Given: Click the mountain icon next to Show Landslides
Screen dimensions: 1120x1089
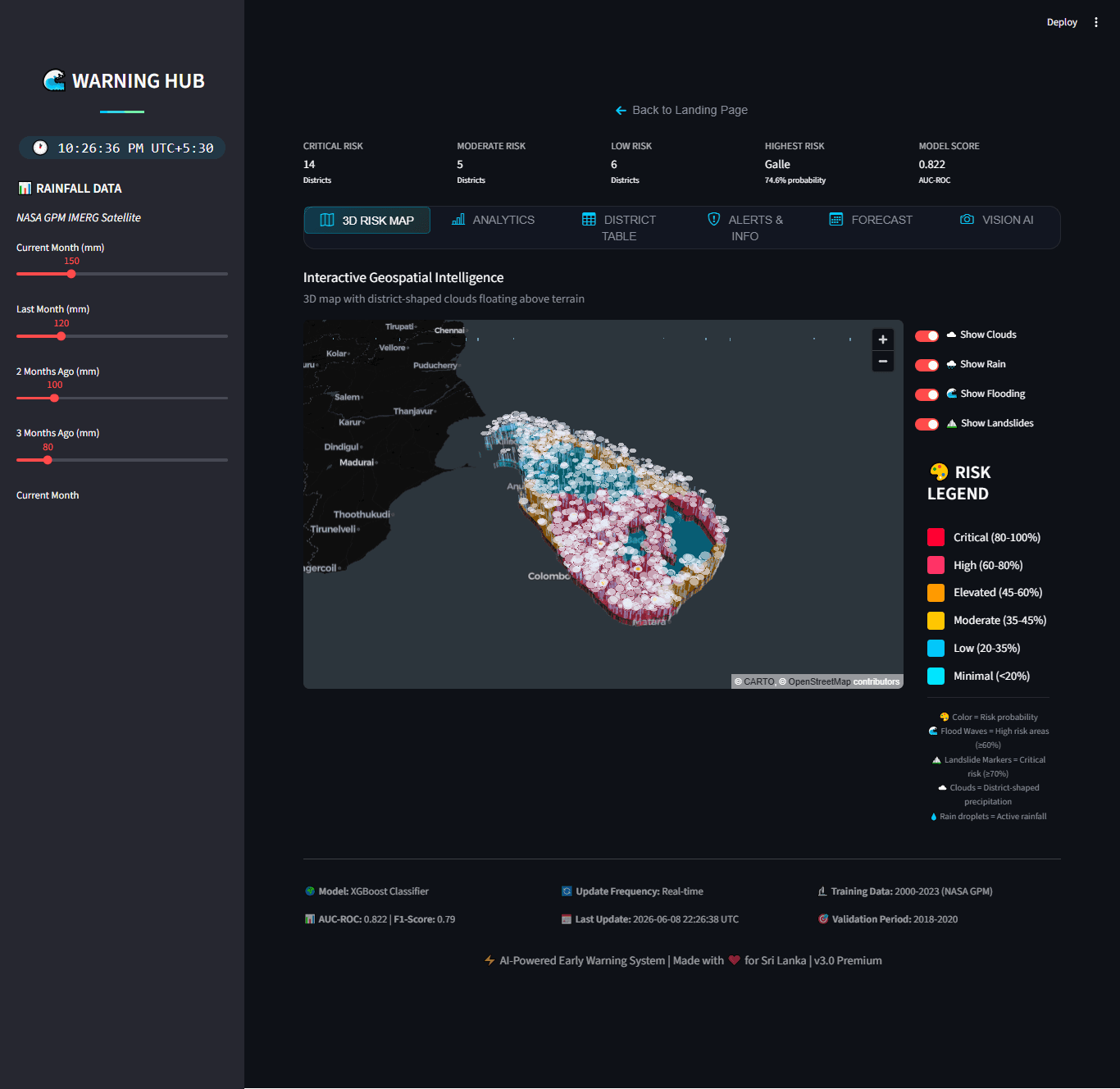Looking at the screenshot, I should pyautogui.click(x=952, y=423).
